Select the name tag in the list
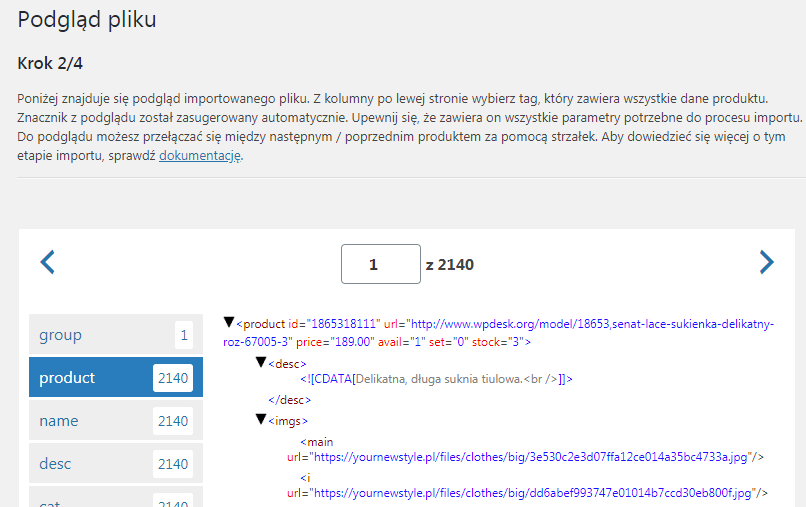The height and width of the screenshot is (507, 806). 116,421
